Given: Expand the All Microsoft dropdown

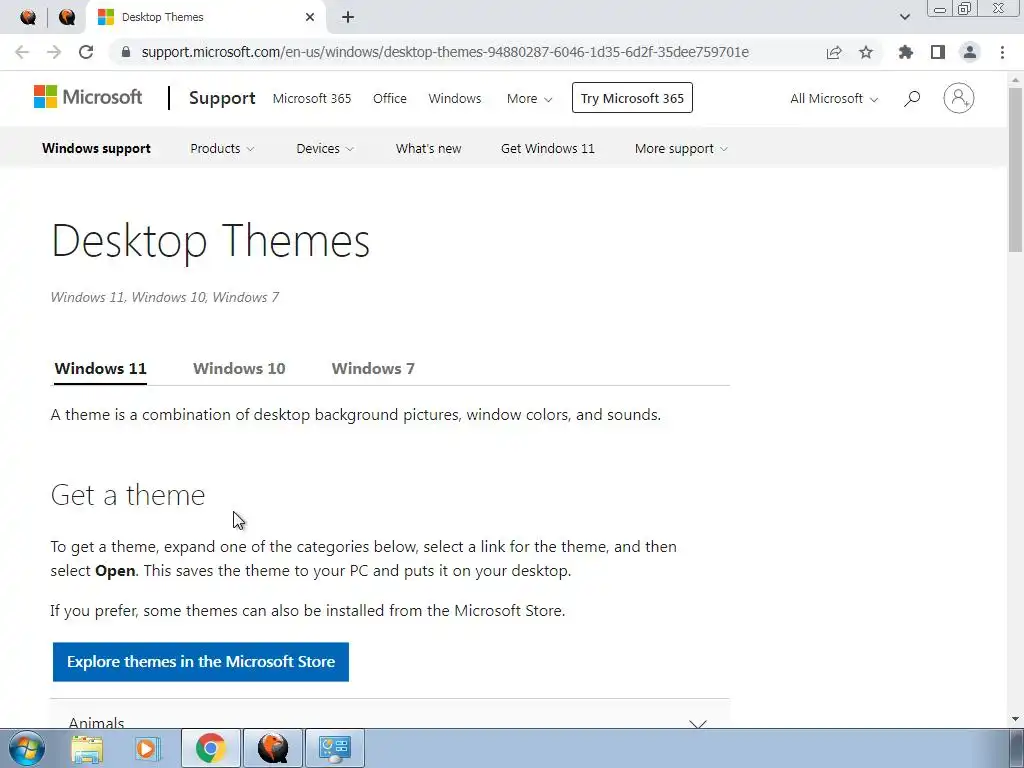Looking at the screenshot, I should coord(834,99).
